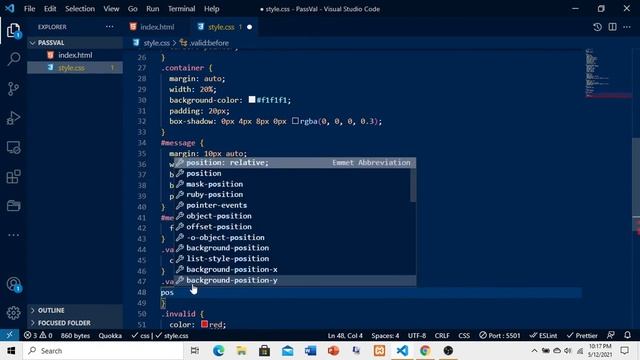640x360 pixels.
Task: Click the ESLint status button
Action: (543, 336)
